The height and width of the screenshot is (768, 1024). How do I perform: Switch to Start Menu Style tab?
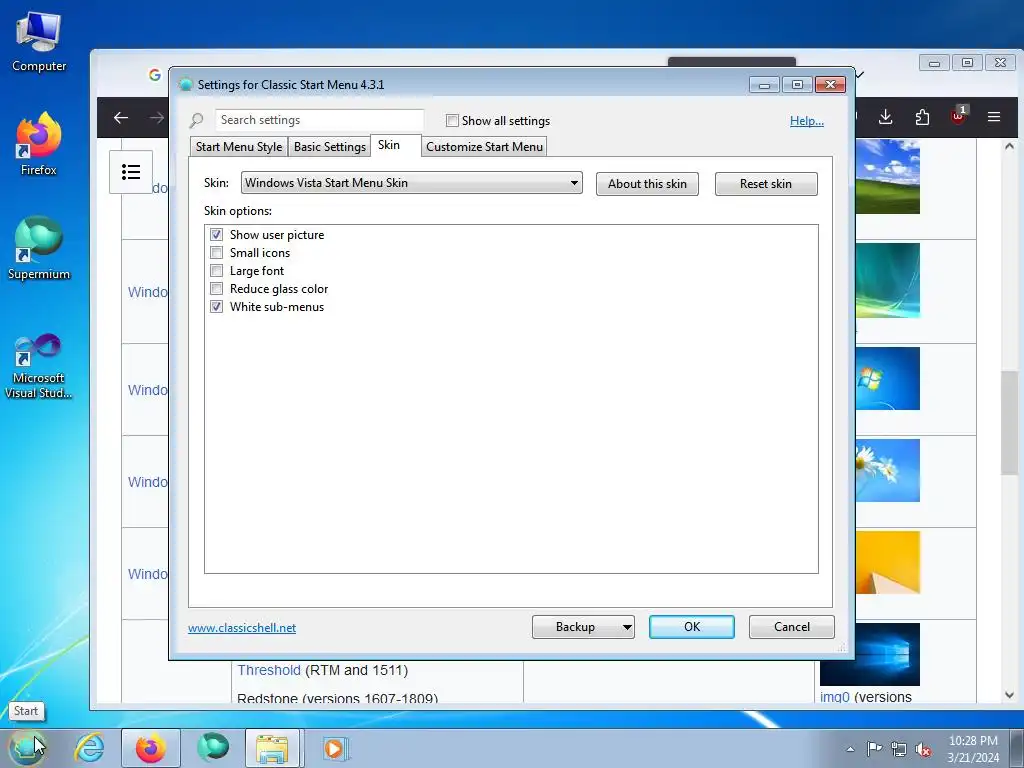point(238,147)
